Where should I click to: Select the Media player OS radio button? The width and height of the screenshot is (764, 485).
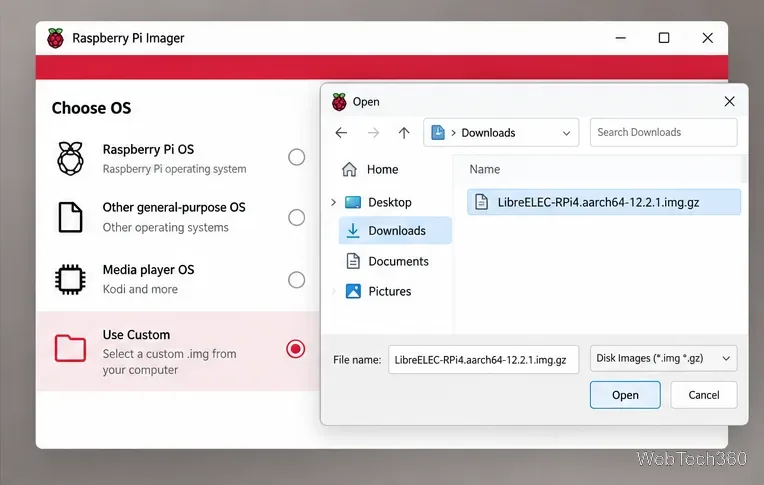click(296, 280)
